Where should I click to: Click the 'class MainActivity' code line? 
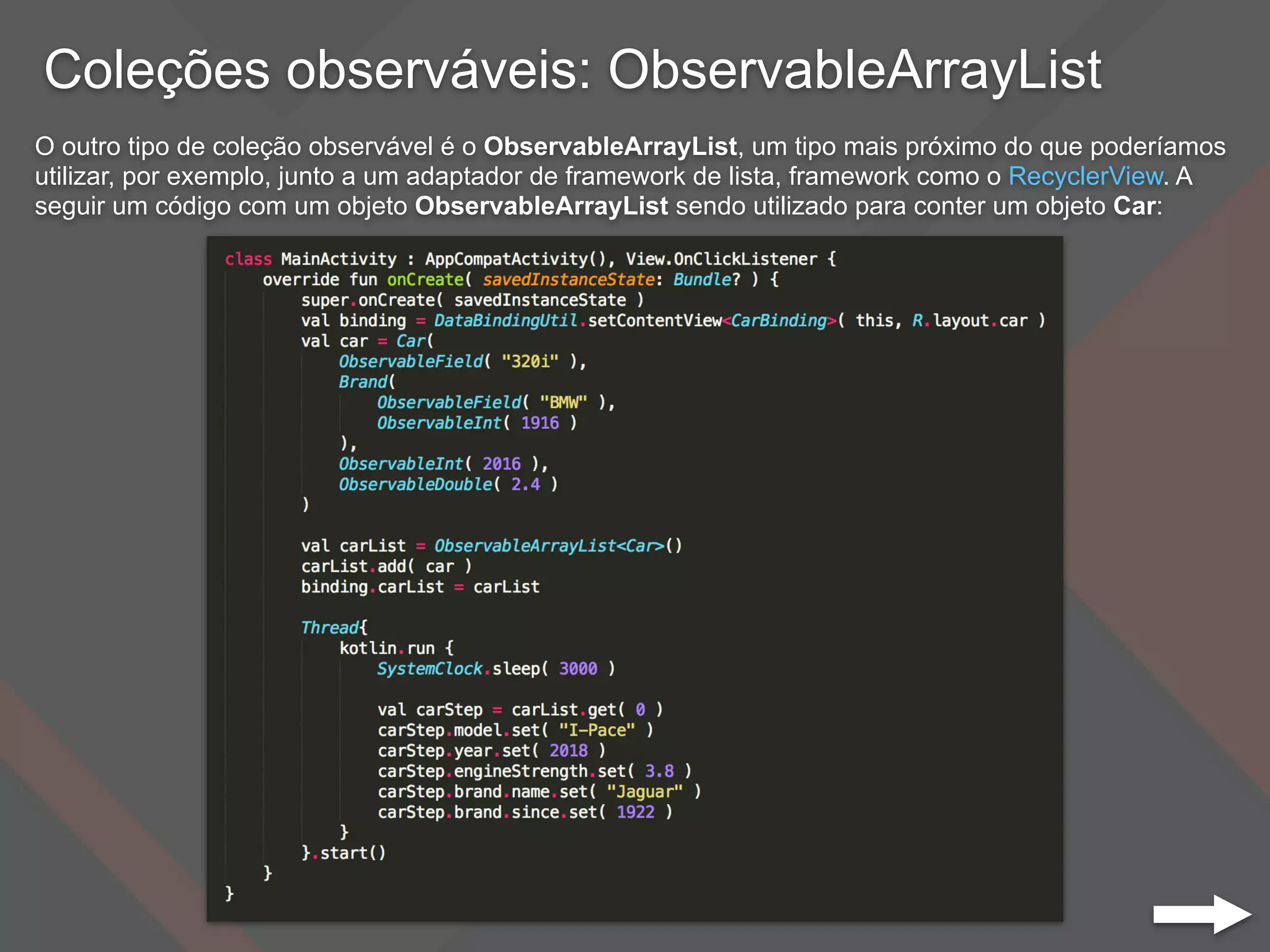point(531,259)
